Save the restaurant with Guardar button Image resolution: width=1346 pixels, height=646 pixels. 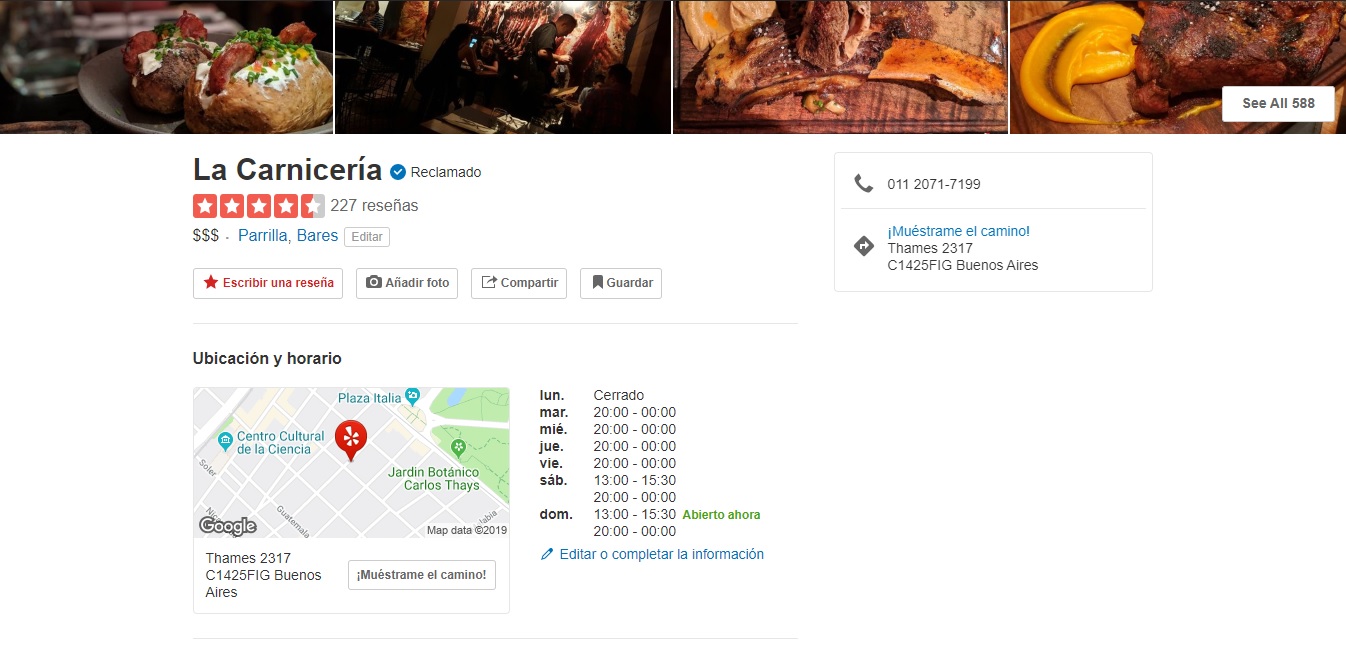click(621, 283)
